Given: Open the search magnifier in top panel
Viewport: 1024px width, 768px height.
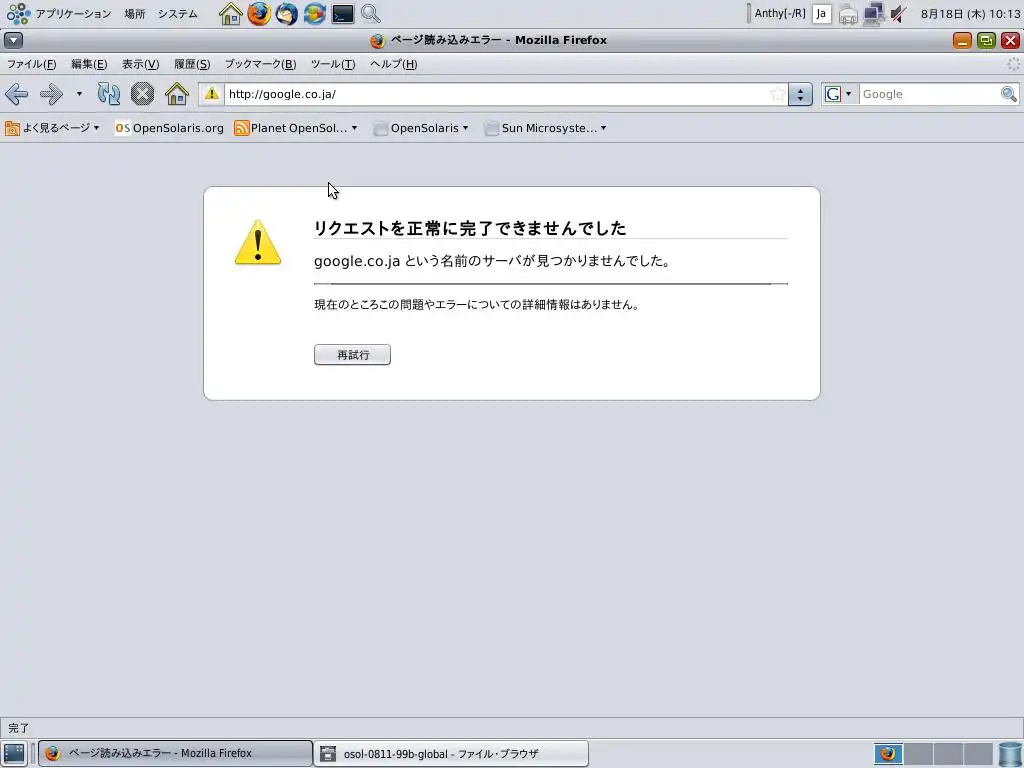Looking at the screenshot, I should click(371, 14).
